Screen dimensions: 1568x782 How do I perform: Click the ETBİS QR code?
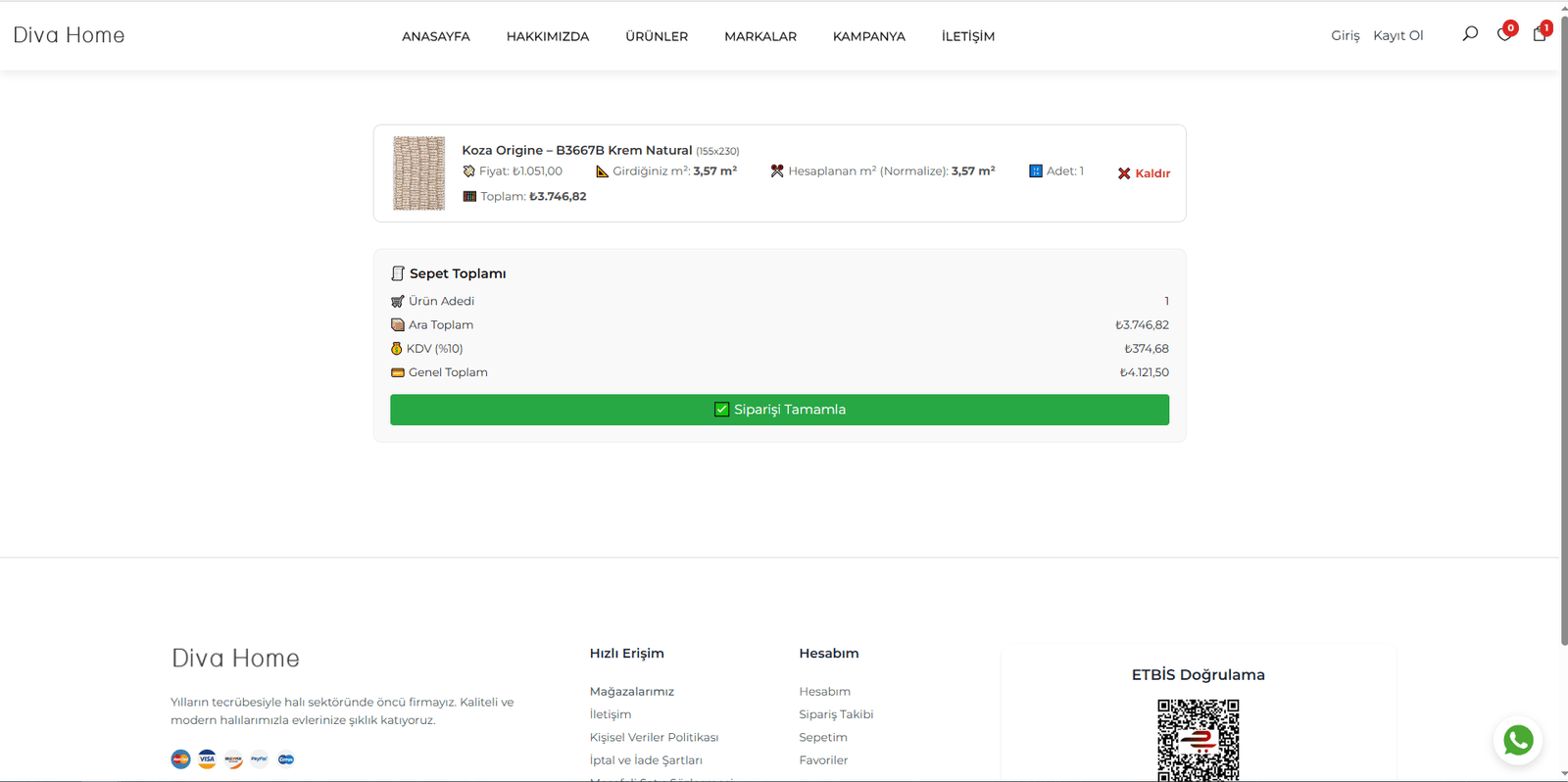[1198, 740]
